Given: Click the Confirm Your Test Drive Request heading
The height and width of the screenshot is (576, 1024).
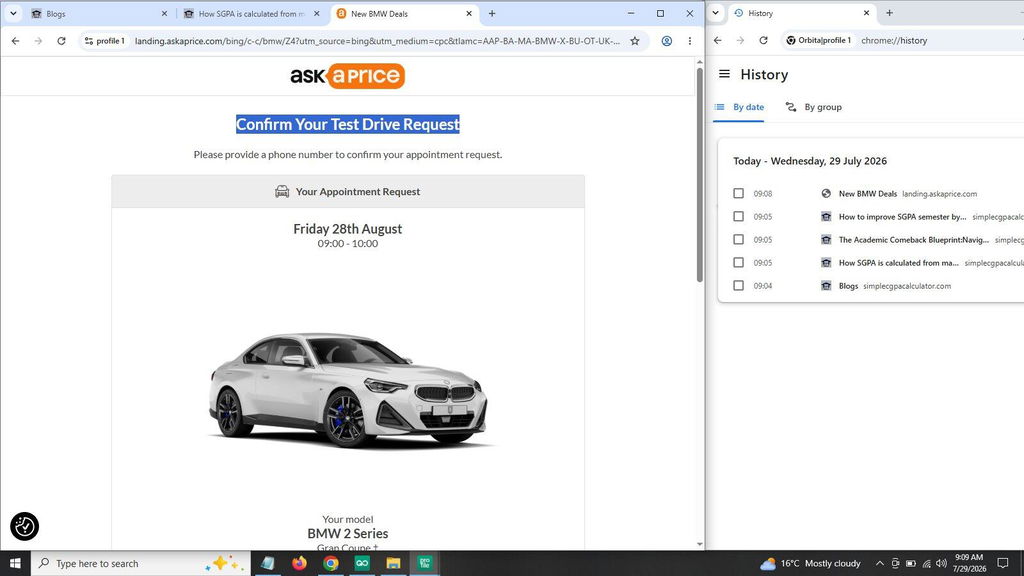Looking at the screenshot, I should click(x=347, y=124).
